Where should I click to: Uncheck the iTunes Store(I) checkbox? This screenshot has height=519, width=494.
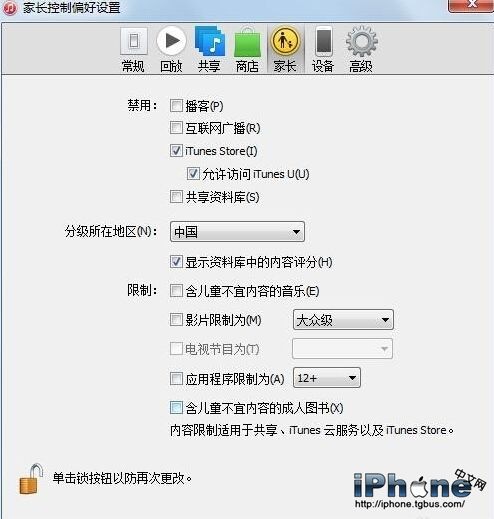pyautogui.click(x=176, y=151)
